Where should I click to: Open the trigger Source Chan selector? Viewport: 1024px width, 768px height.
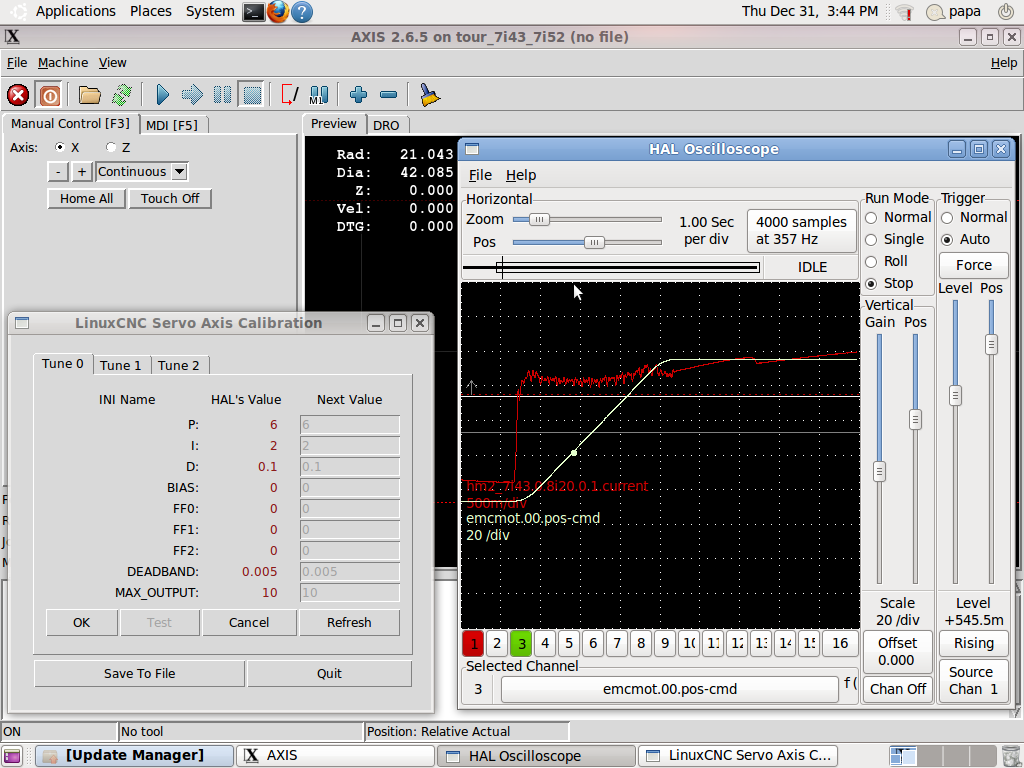[x=973, y=680]
